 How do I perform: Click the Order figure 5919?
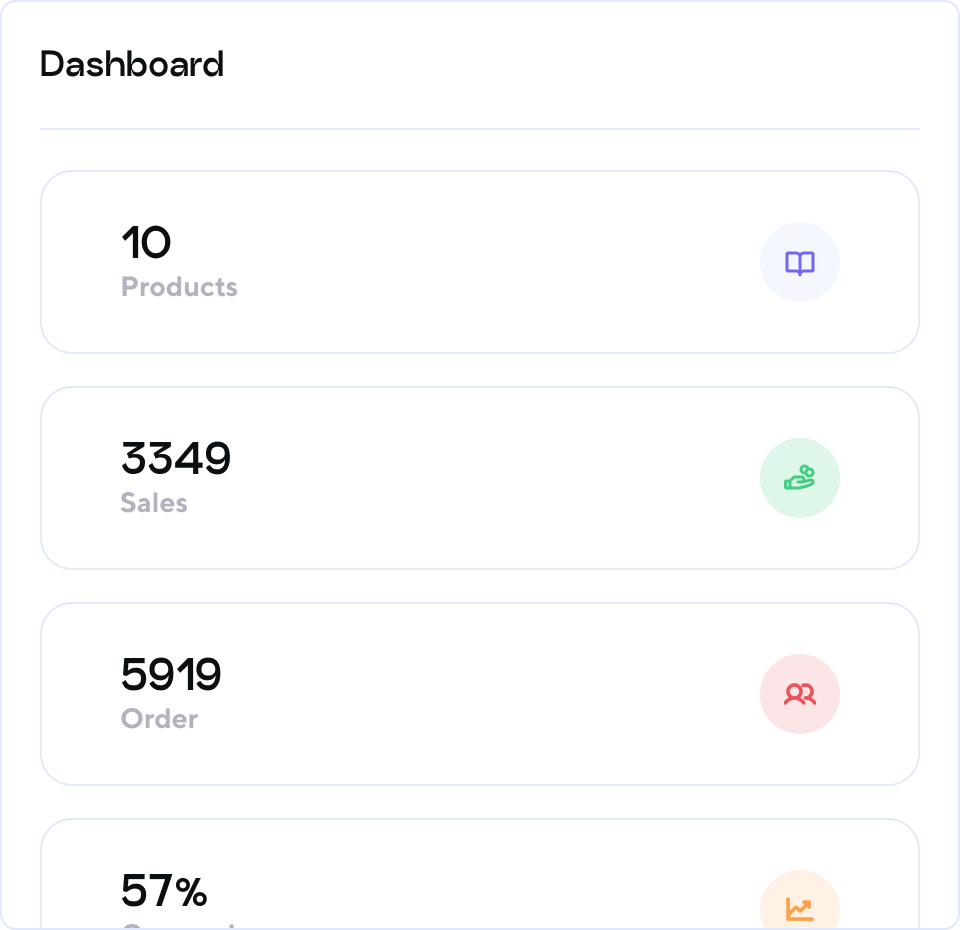tap(171, 675)
